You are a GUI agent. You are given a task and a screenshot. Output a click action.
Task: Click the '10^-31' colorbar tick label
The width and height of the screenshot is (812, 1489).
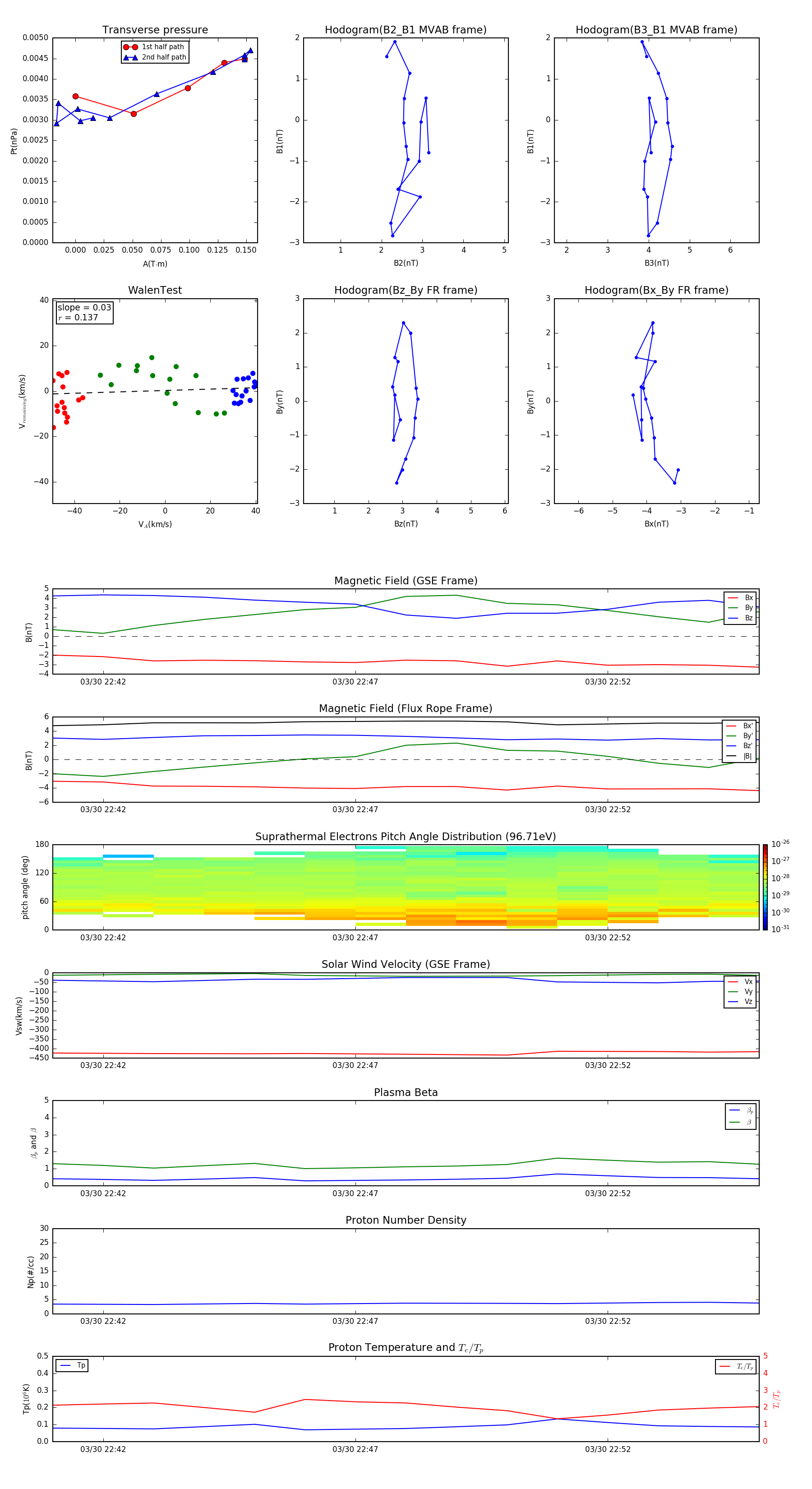(780, 929)
